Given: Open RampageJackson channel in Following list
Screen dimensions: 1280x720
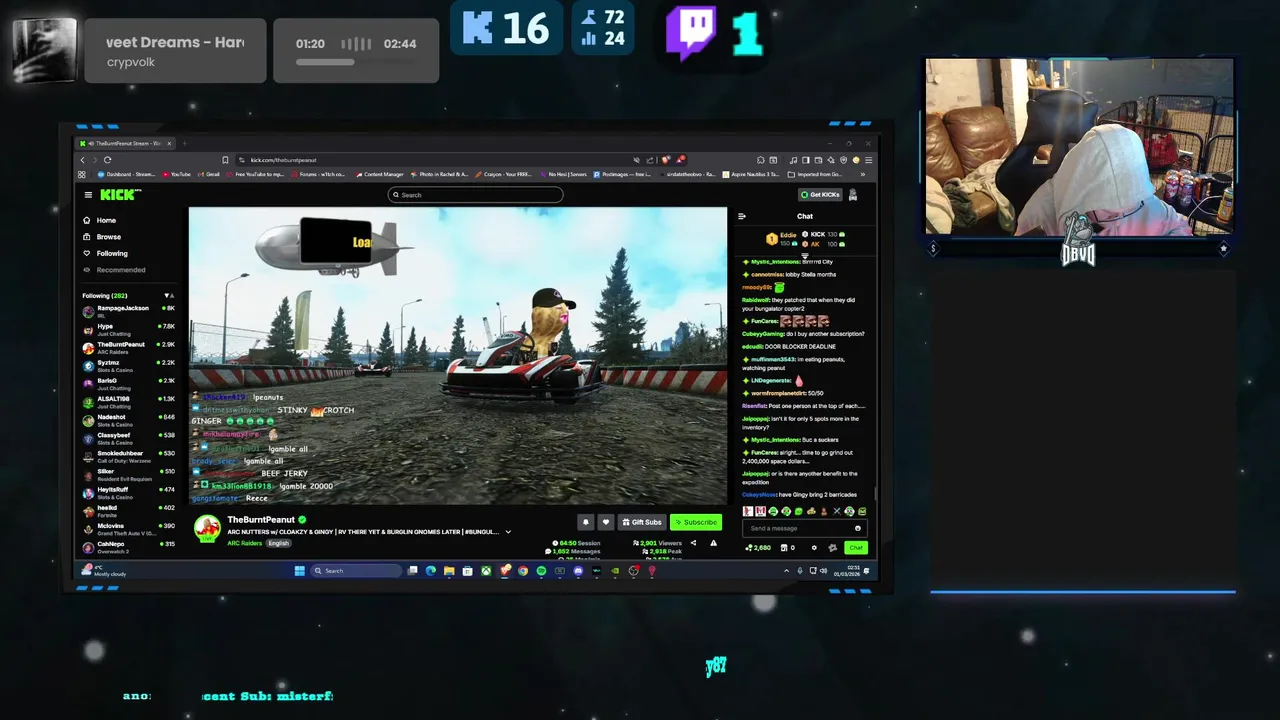Looking at the screenshot, I should tap(128, 311).
